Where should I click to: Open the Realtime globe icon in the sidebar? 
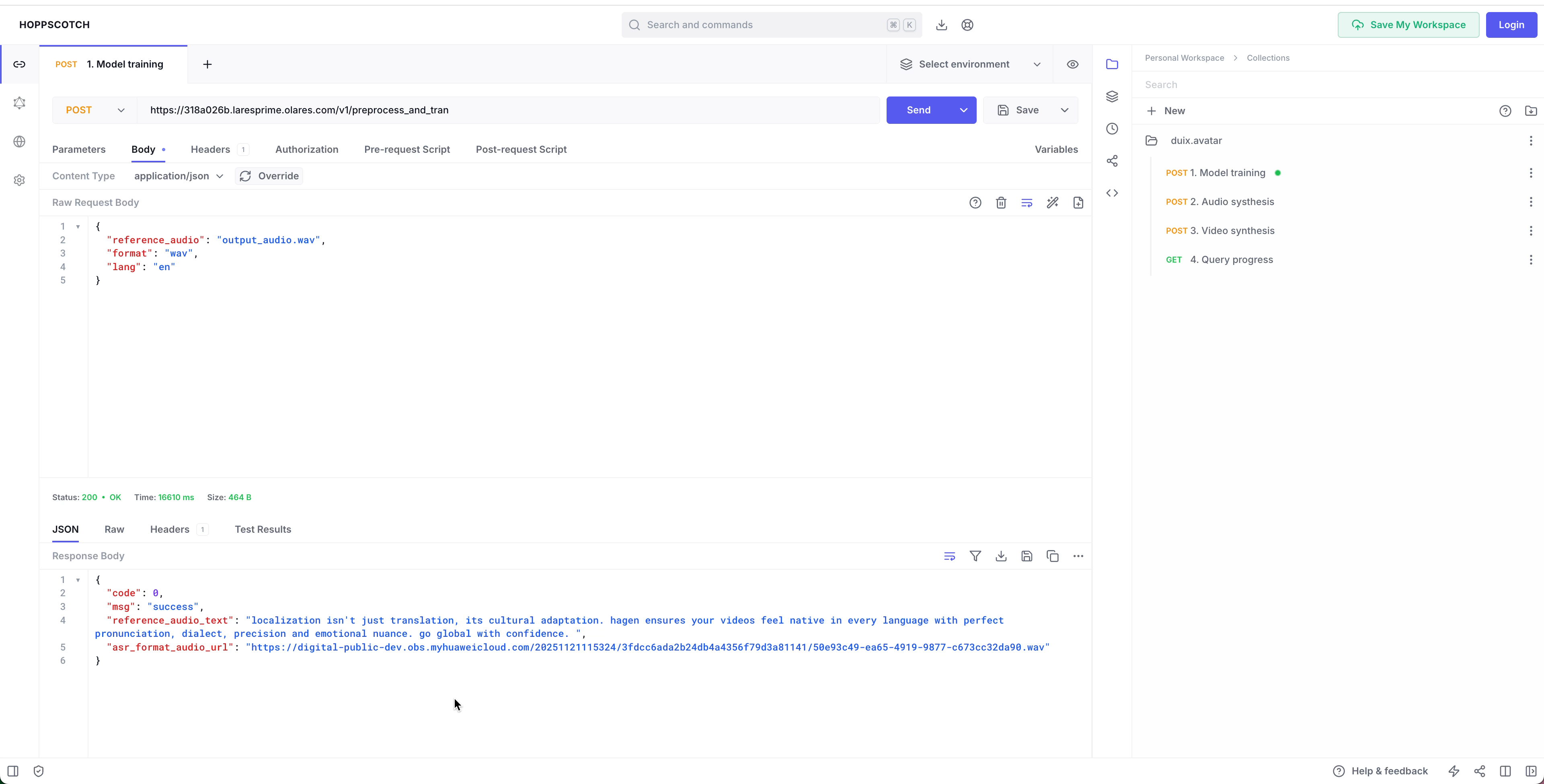pos(19,142)
